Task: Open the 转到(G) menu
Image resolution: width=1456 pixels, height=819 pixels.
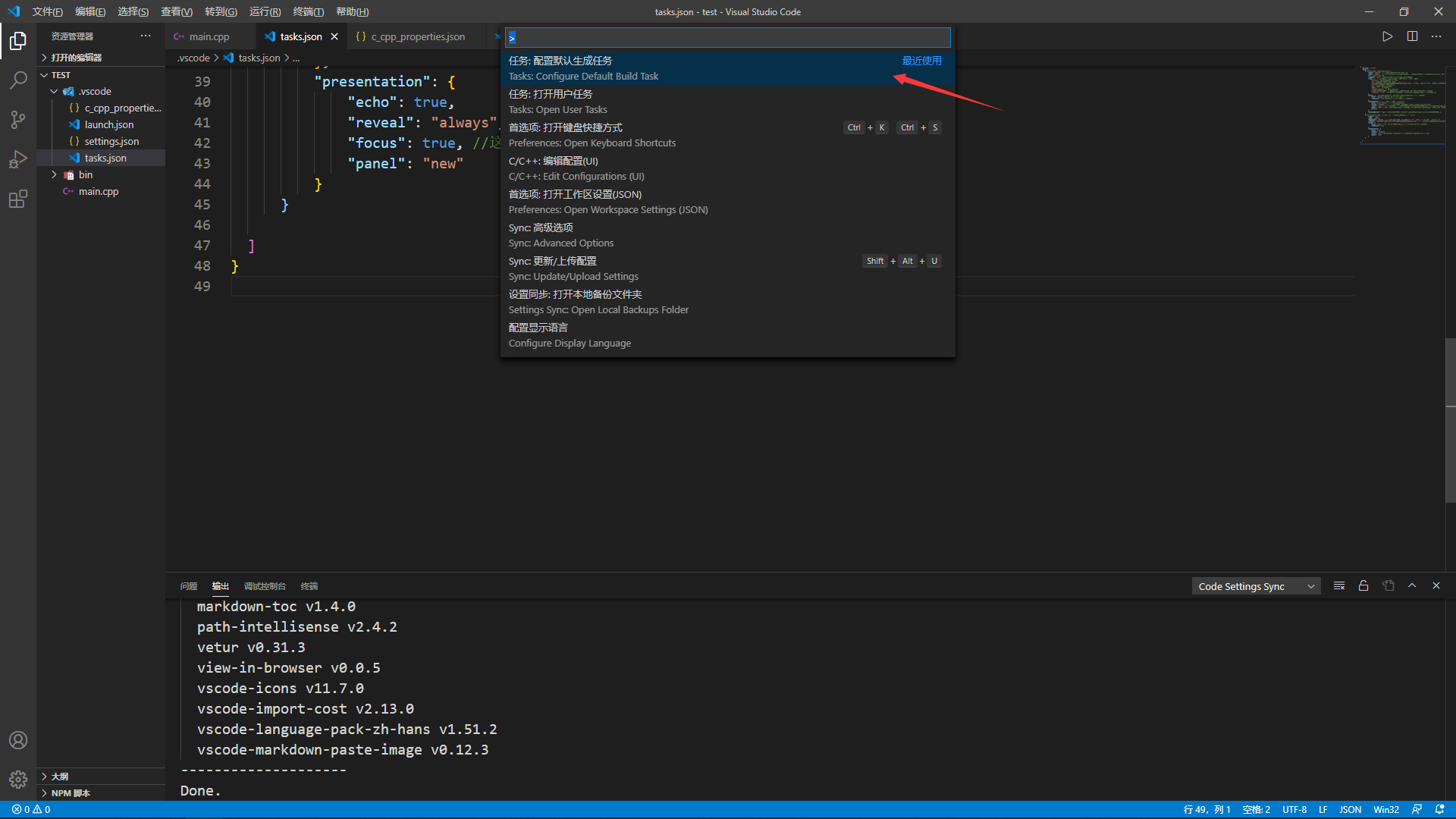Action: (221, 11)
